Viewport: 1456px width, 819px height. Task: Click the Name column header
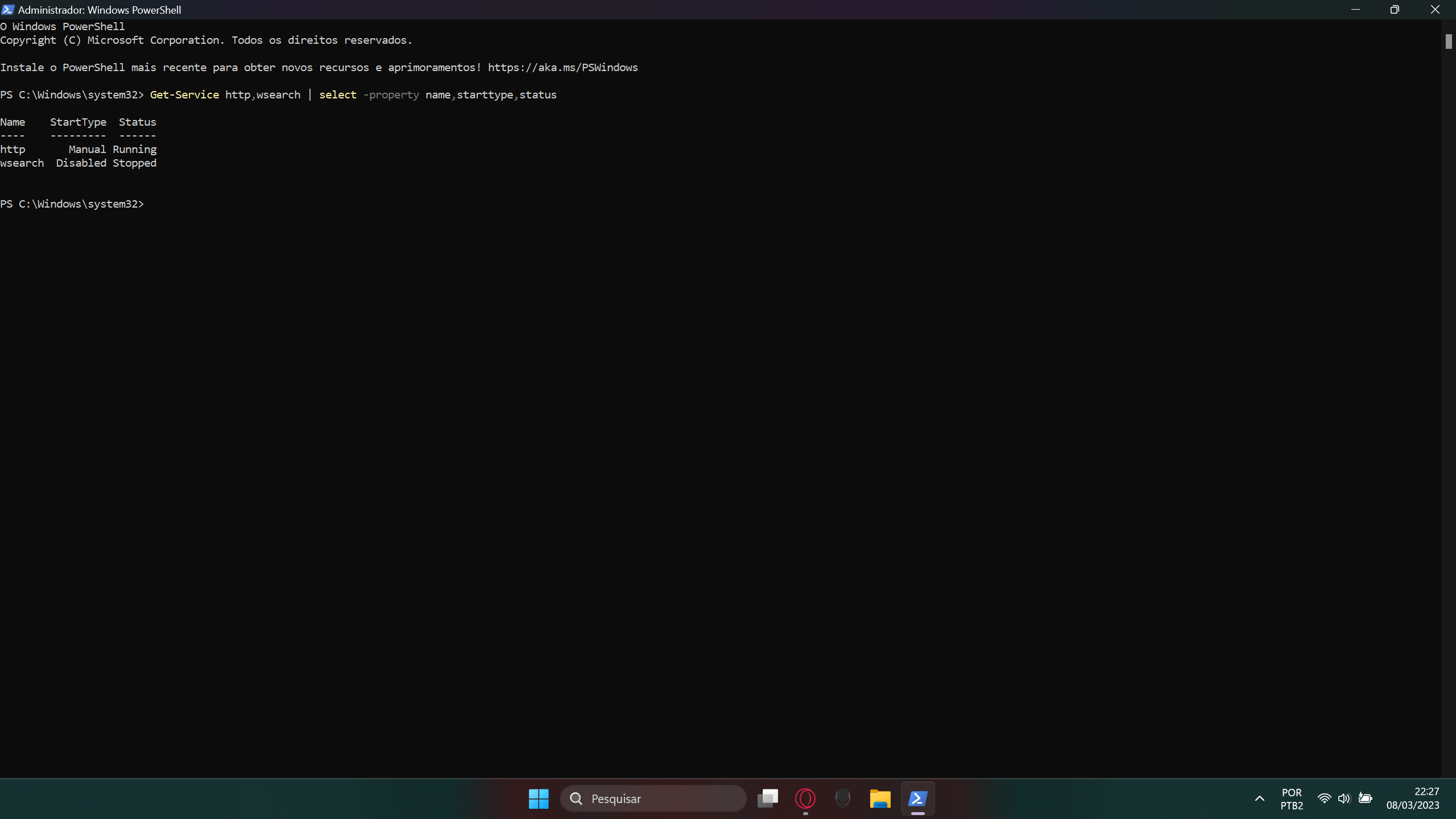point(13,122)
